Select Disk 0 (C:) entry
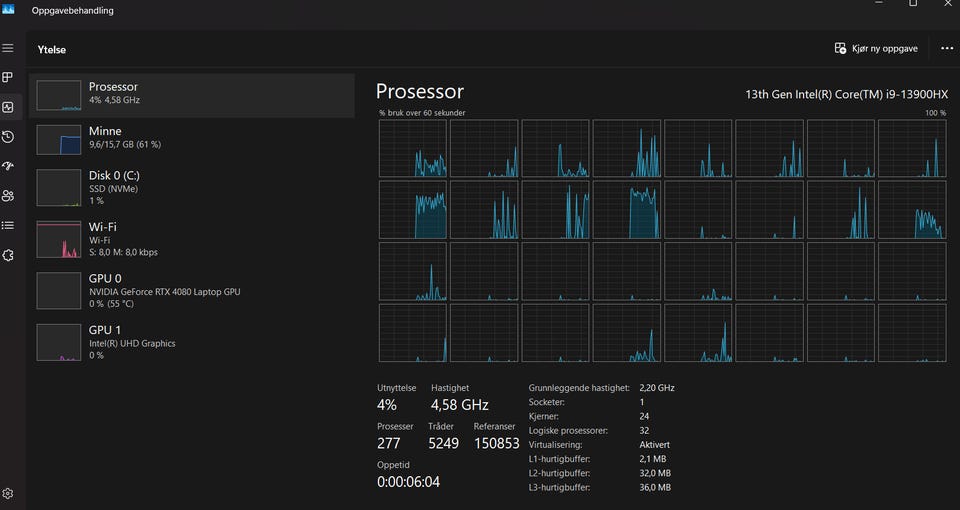The height and width of the screenshot is (510, 960). click(x=192, y=187)
